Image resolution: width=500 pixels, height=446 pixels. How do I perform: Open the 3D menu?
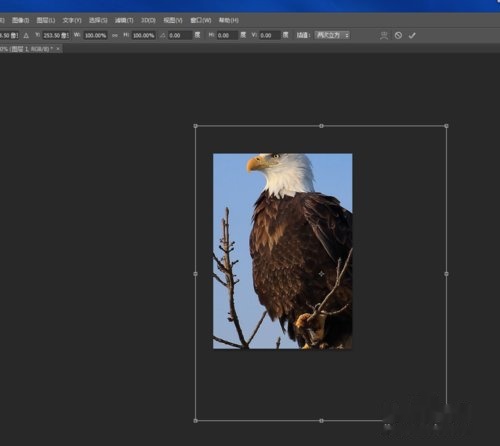(148, 20)
